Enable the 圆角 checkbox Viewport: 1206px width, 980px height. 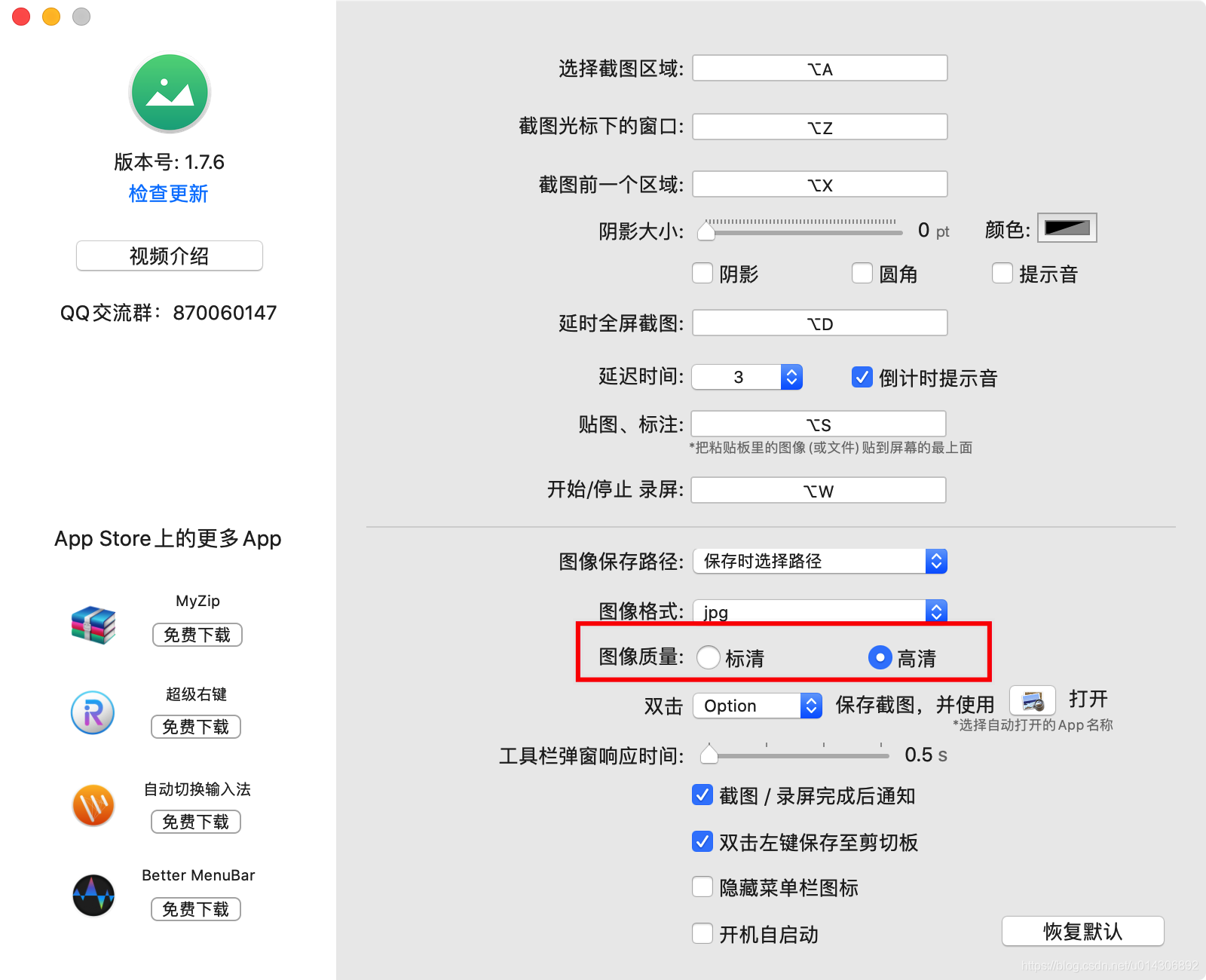pos(862,273)
